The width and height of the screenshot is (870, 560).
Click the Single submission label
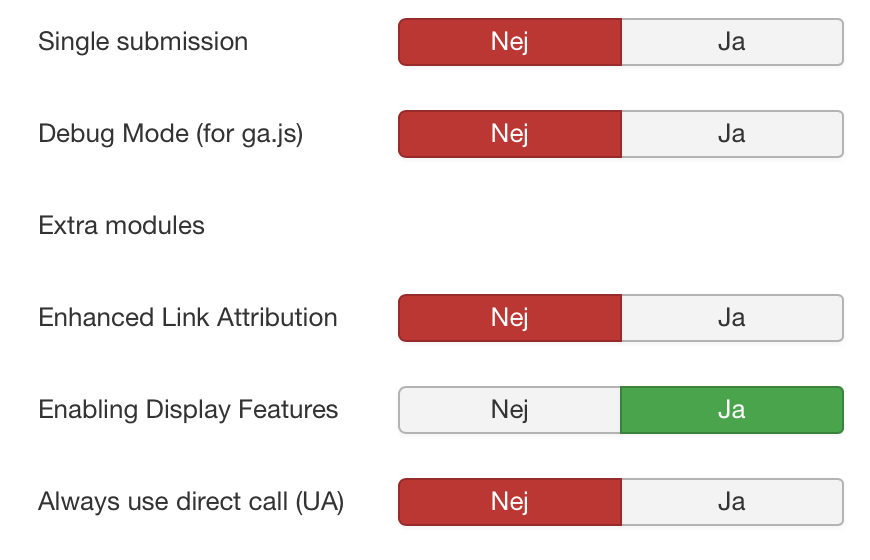(x=143, y=42)
